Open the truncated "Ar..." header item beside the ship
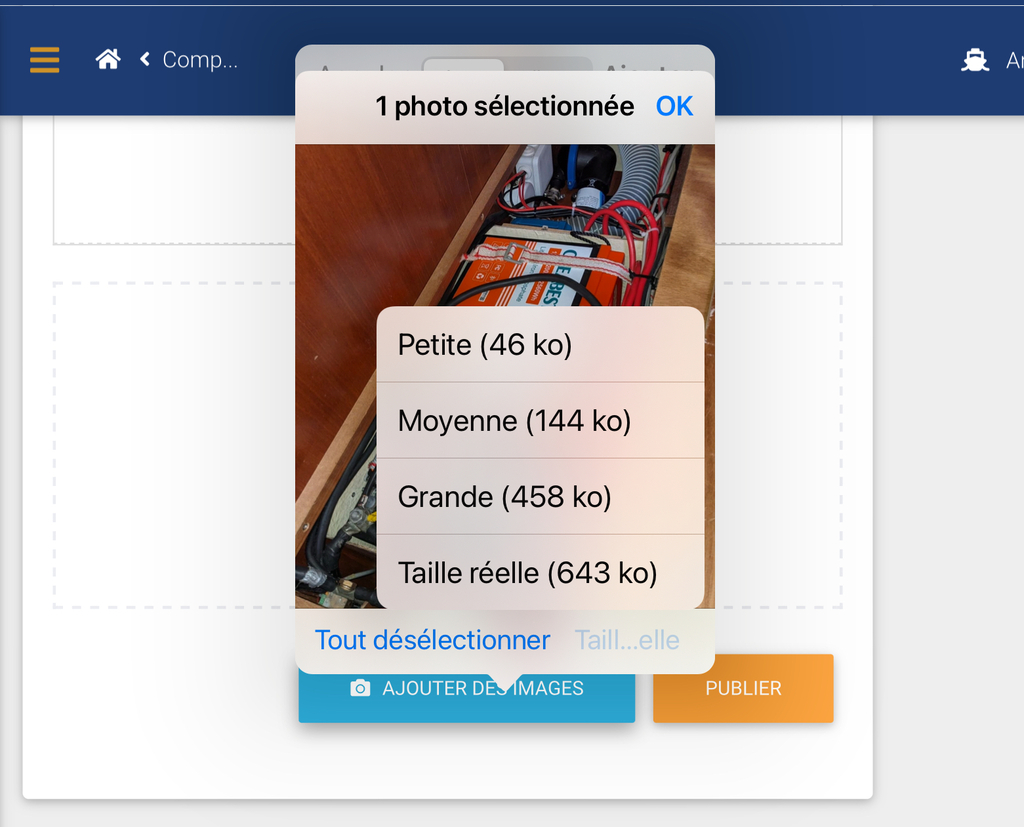Screen dimensions: 1024x827 [x=1013, y=61]
